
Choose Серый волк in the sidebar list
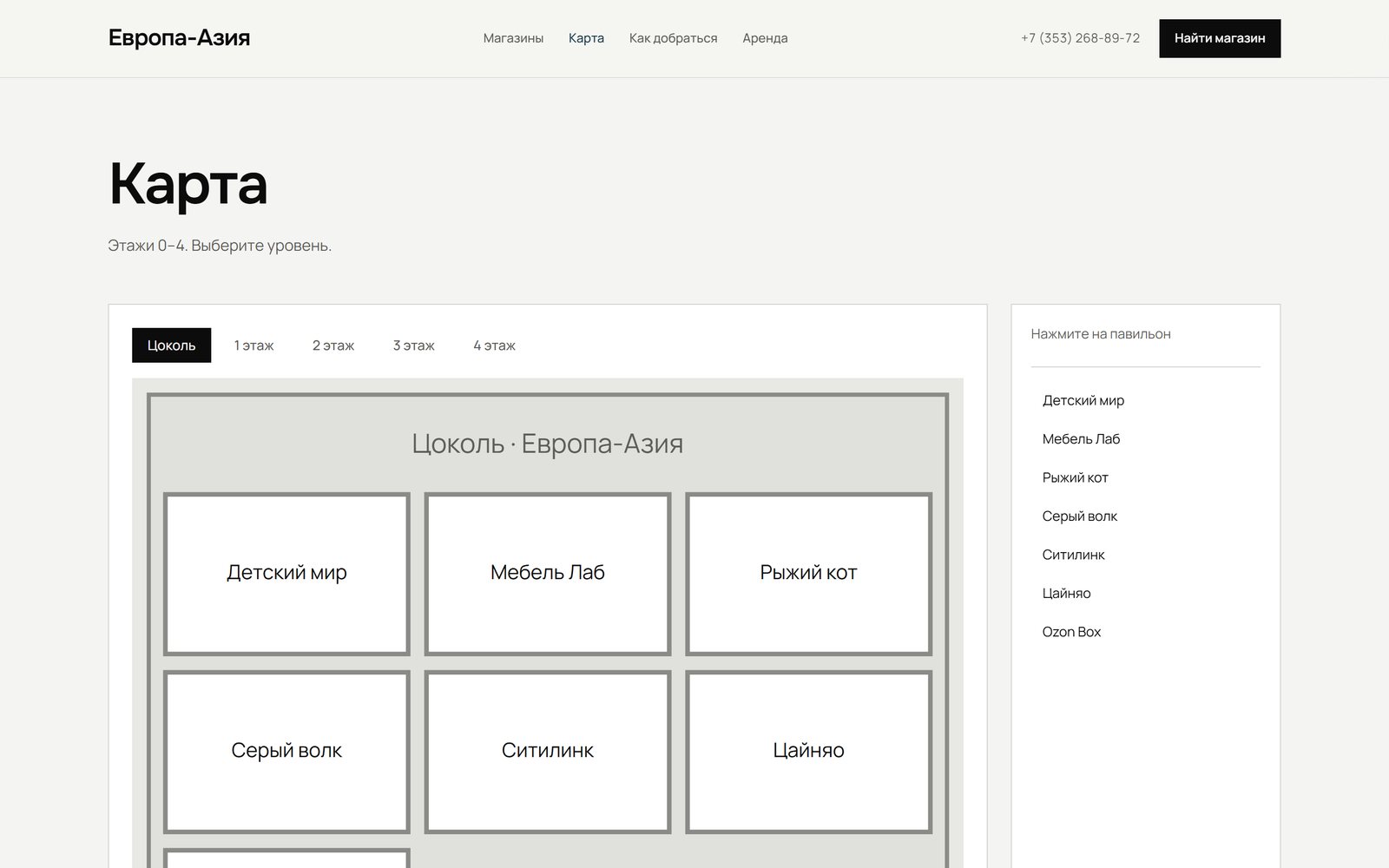pos(1145,516)
